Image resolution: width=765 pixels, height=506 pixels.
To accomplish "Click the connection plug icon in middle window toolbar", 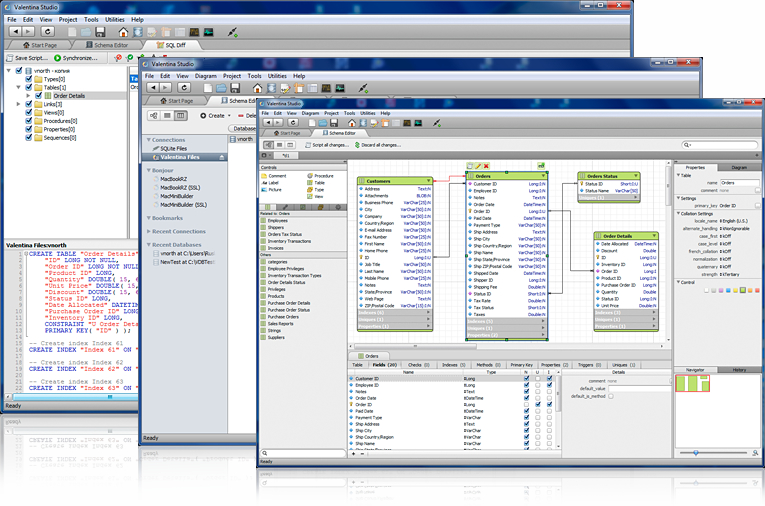I will [362, 88].
